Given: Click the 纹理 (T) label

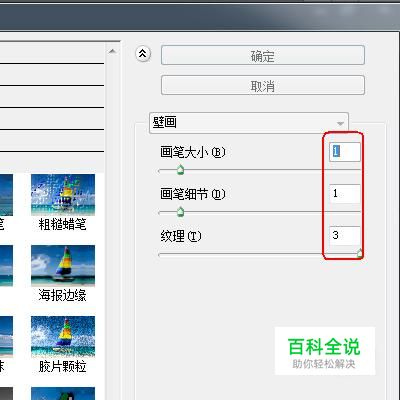Looking at the screenshot, I should pos(181,236).
